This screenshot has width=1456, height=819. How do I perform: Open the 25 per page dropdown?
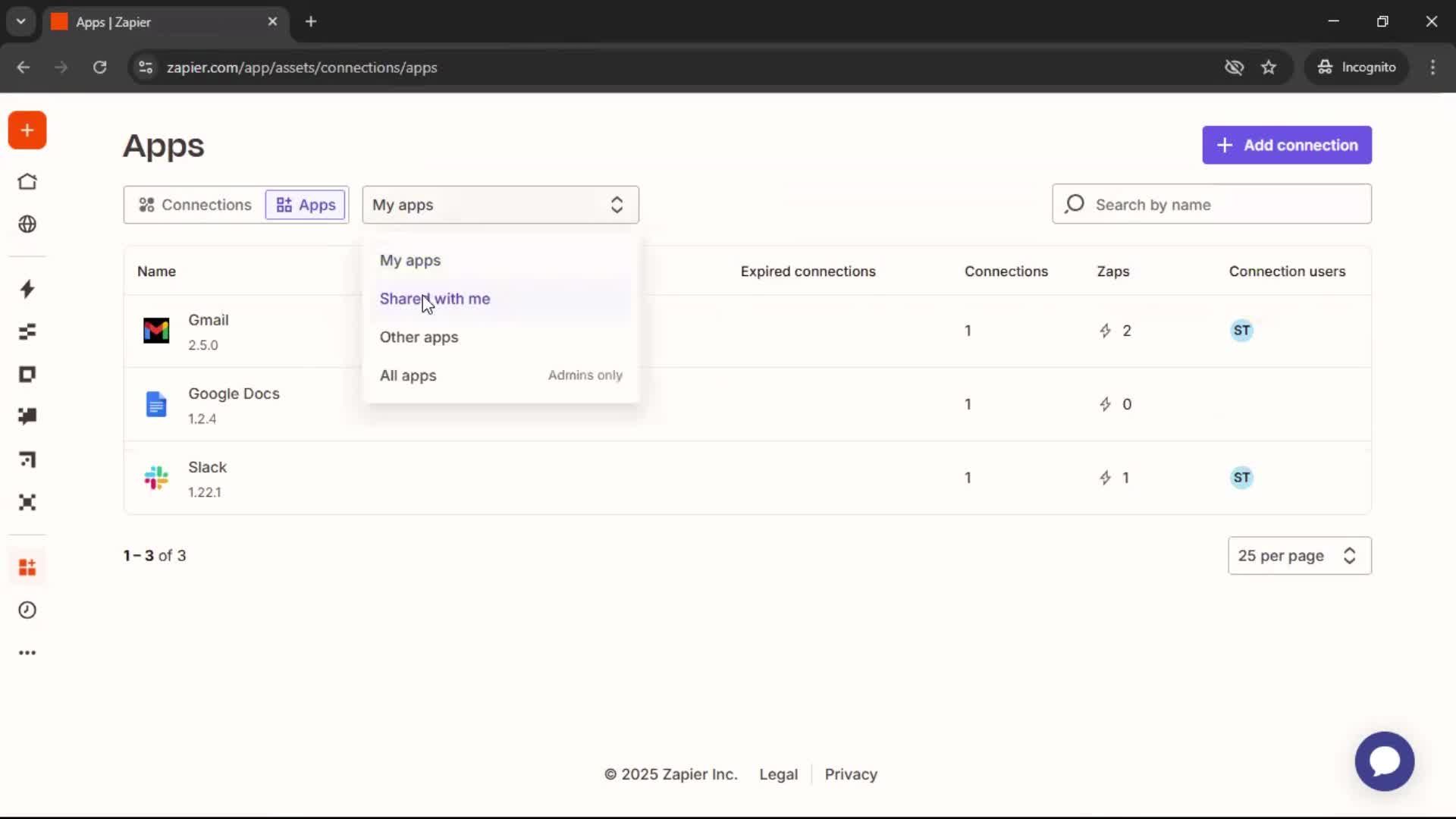click(x=1299, y=556)
